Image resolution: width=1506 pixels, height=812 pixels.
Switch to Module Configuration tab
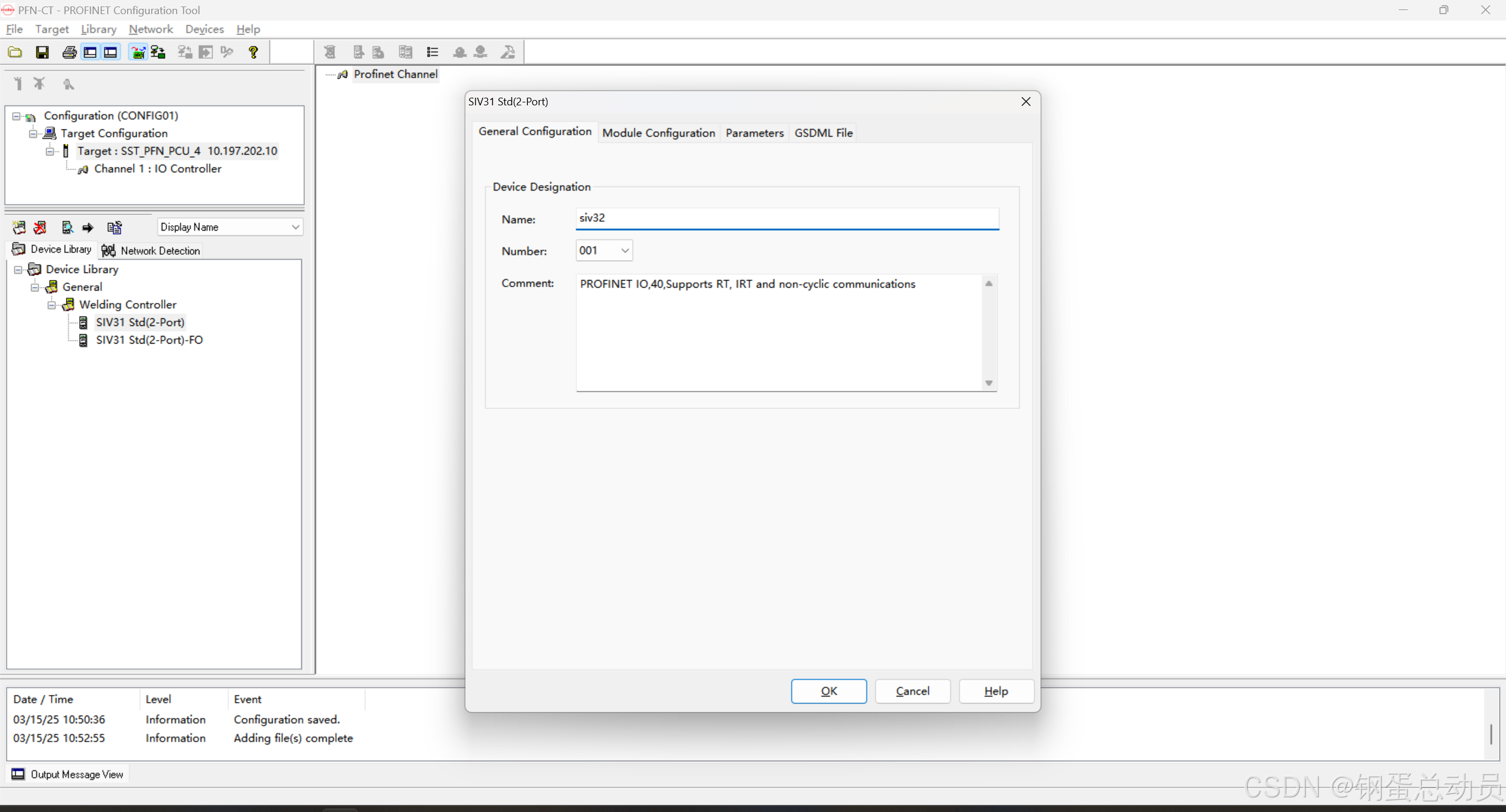coord(658,133)
